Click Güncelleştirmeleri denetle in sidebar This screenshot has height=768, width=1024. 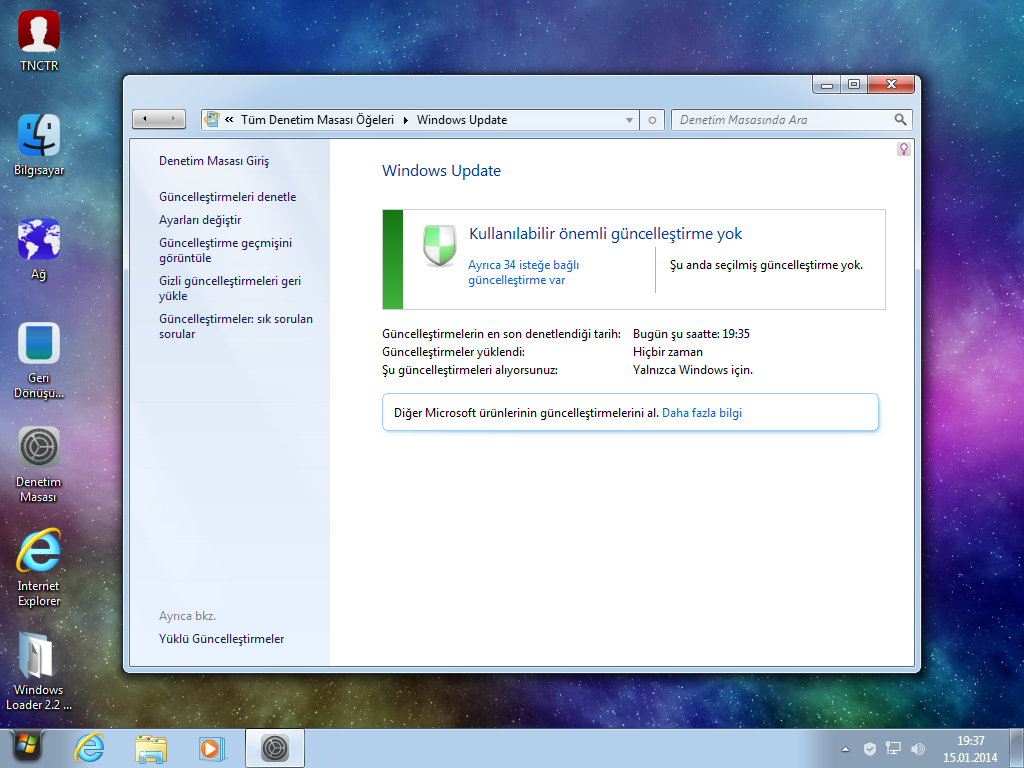click(227, 197)
